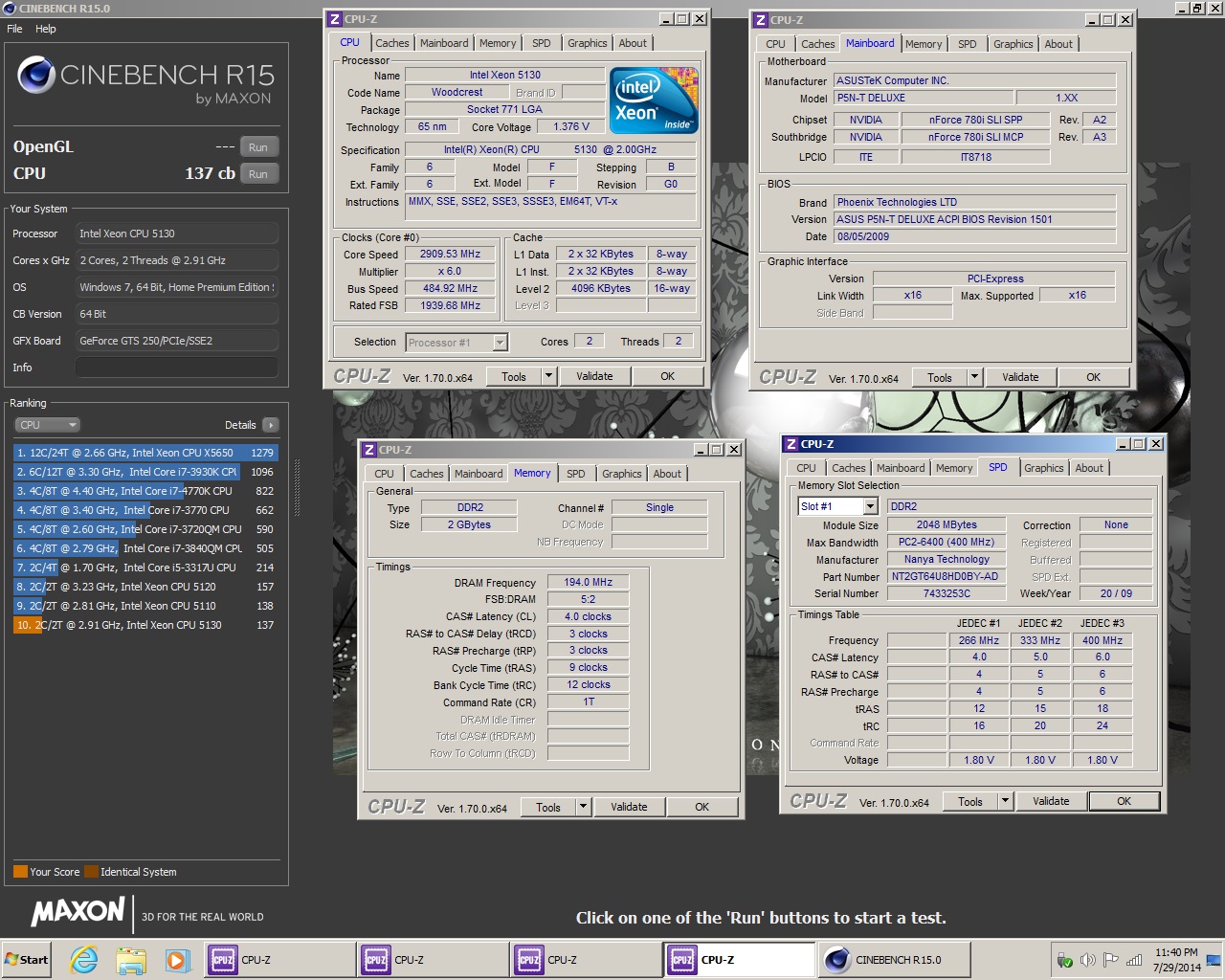
Task: Expand Tools dropdown arrow in Memory window
Action: (x=584, y=808)
